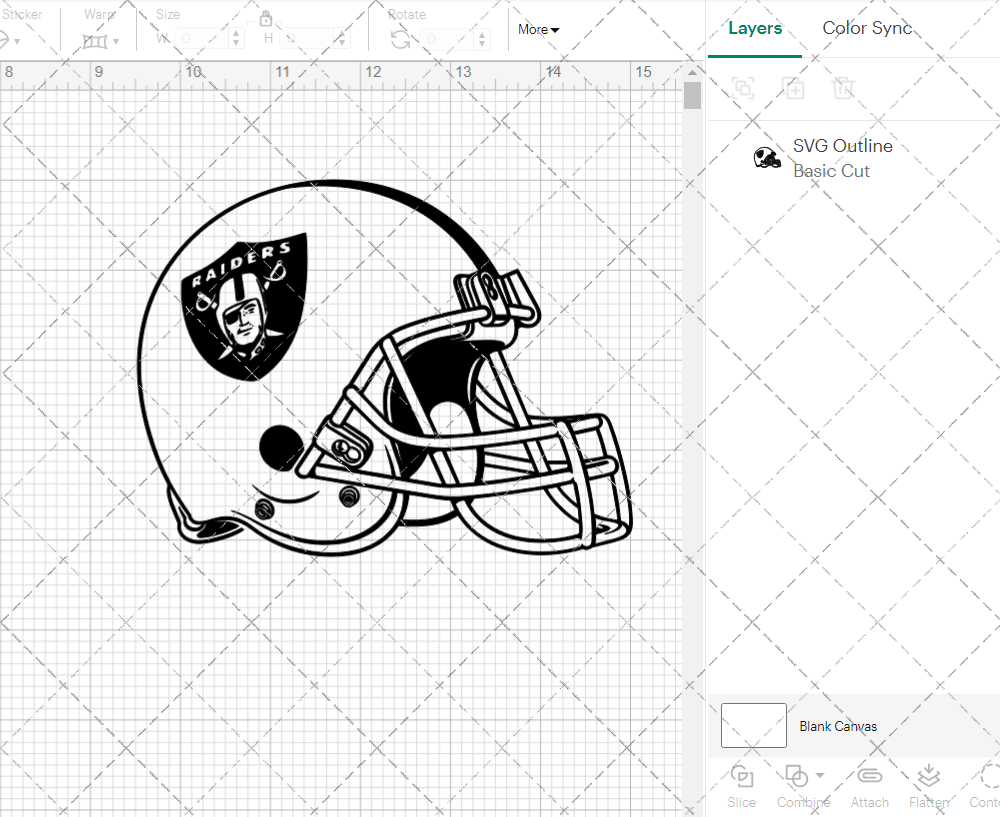Open the More dropdown
This screenshot has width=1000, height=817.
(x=537, y=30)
